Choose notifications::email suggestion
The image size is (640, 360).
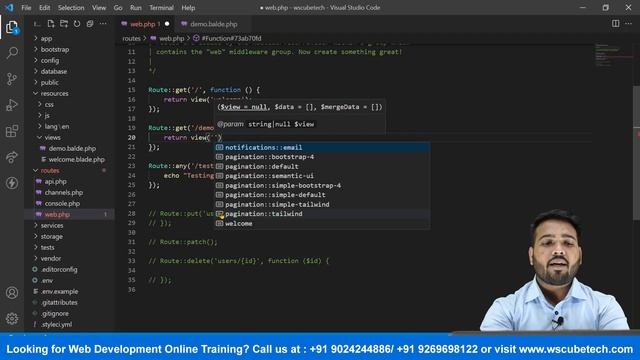pos(322,147)
